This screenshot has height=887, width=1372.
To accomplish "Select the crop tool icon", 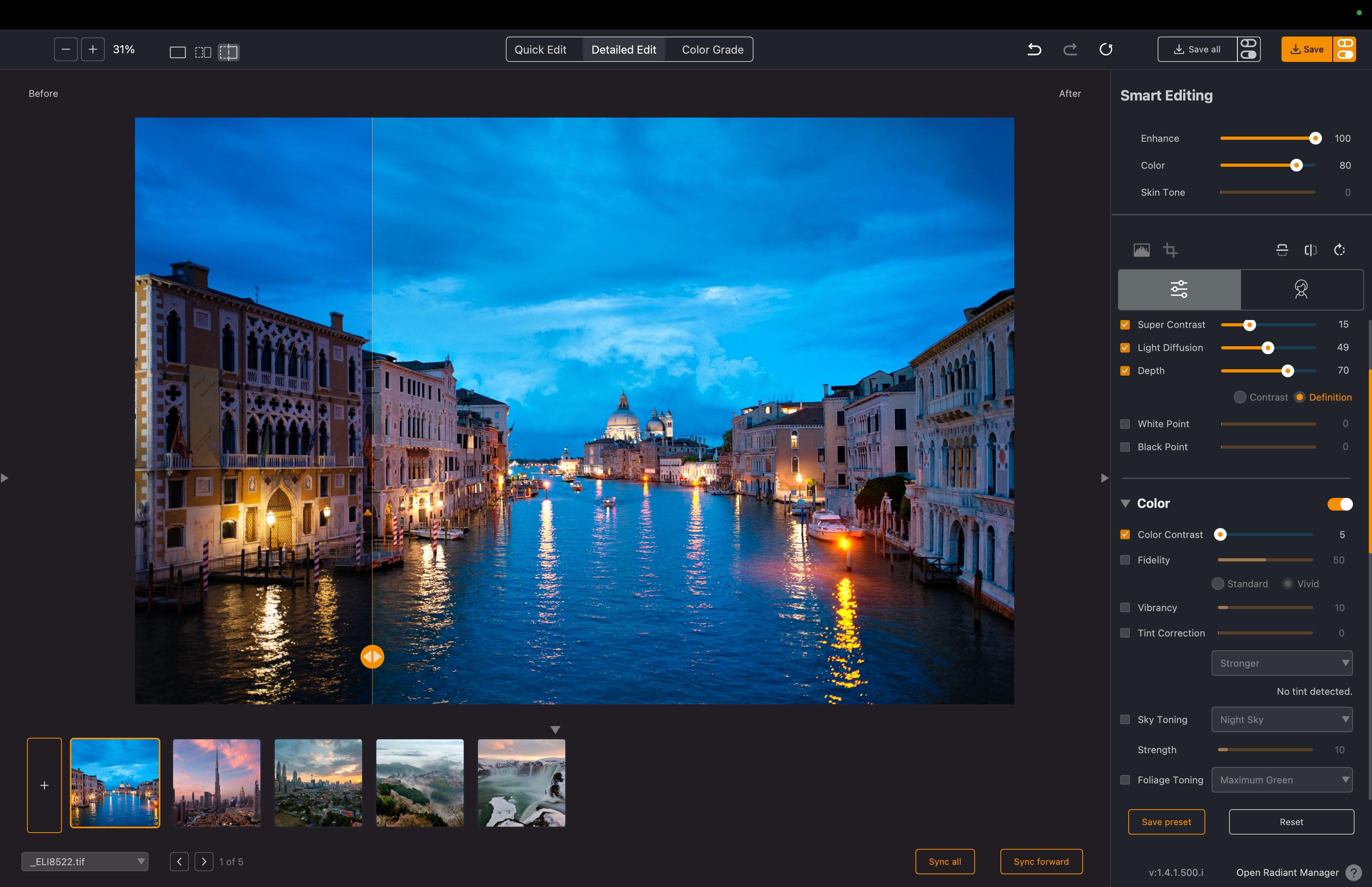I will pos(1170,250).
